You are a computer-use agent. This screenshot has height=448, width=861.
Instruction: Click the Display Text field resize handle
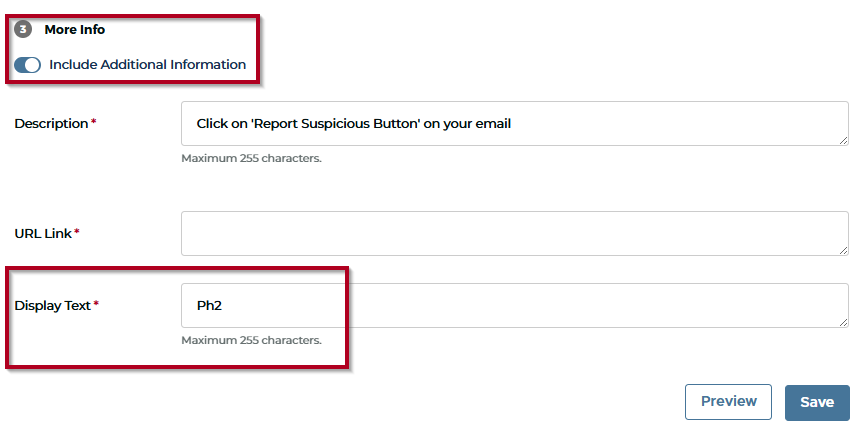click(x=843, y=322)
